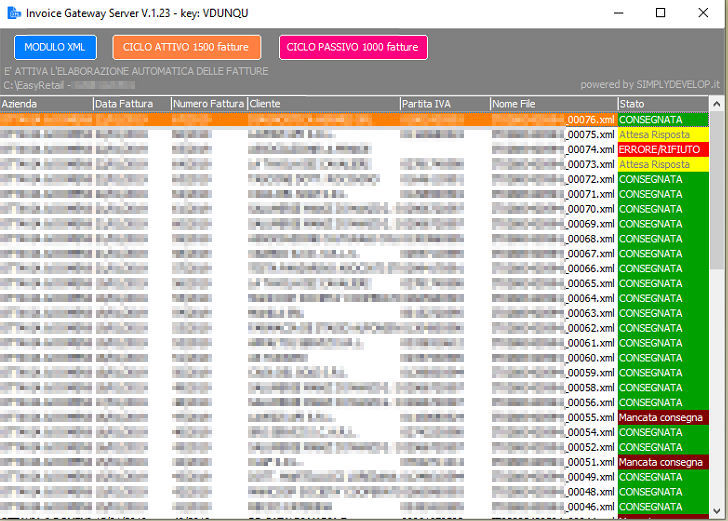This screenshot has height=521, width=728.
Task: Sort by the Numero Fattura column header
Action: coord(208,104)
